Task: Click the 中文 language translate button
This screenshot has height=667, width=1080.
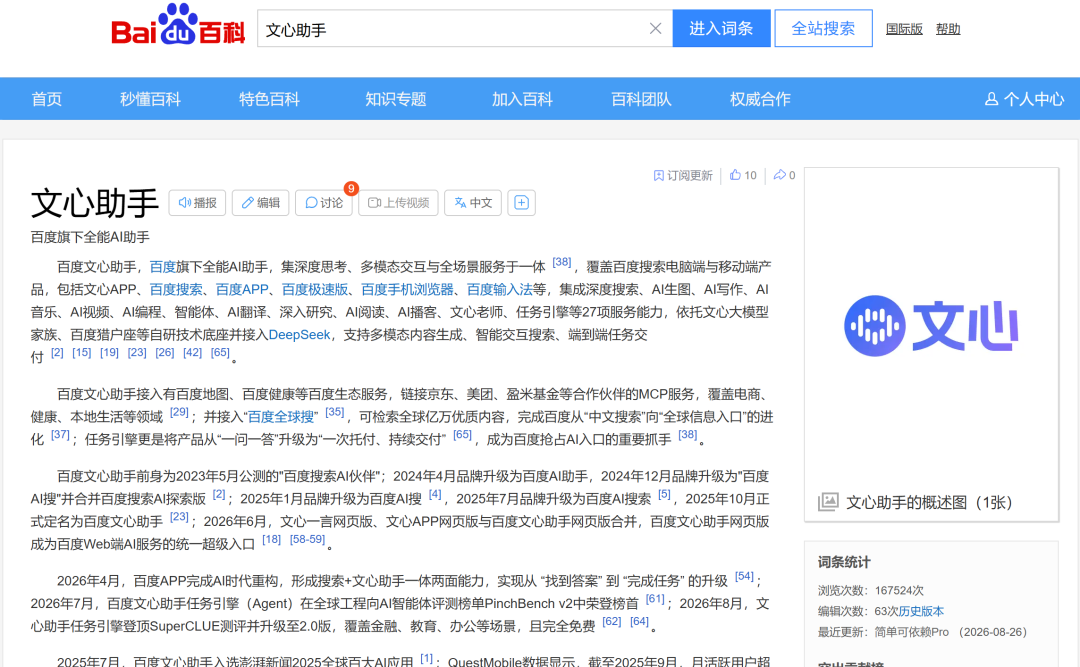Action: 472,203
